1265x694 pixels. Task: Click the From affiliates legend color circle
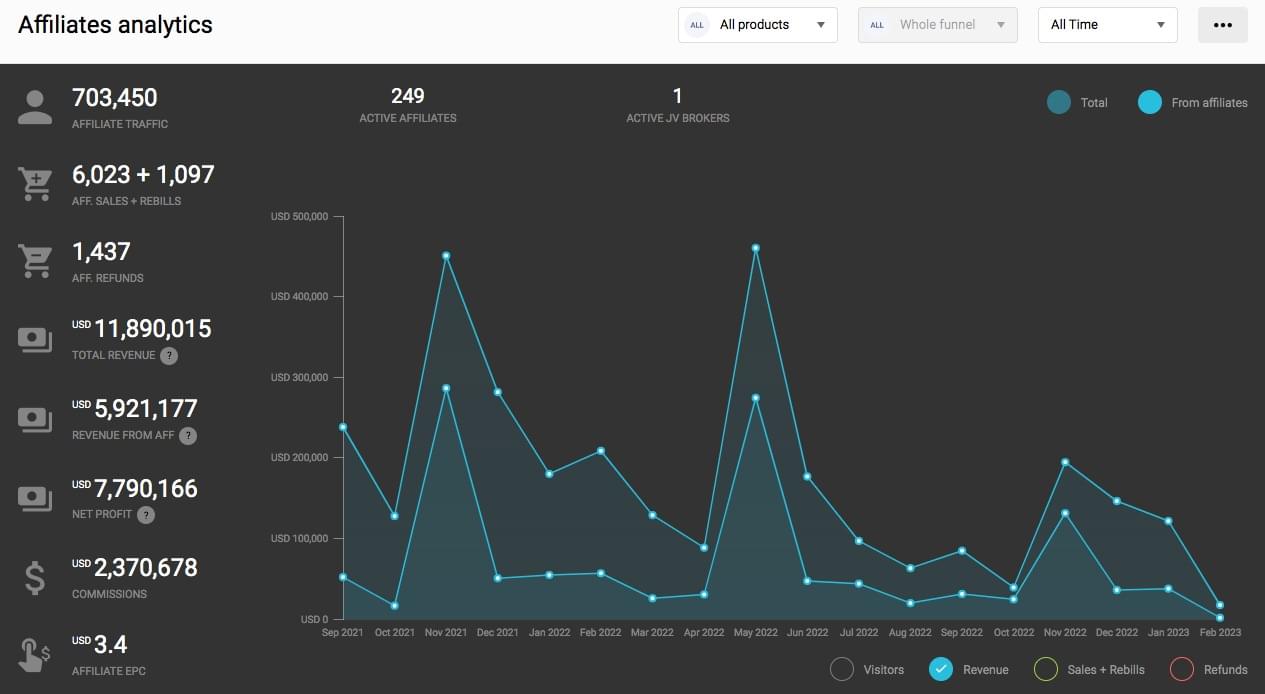coord(1150,102)
